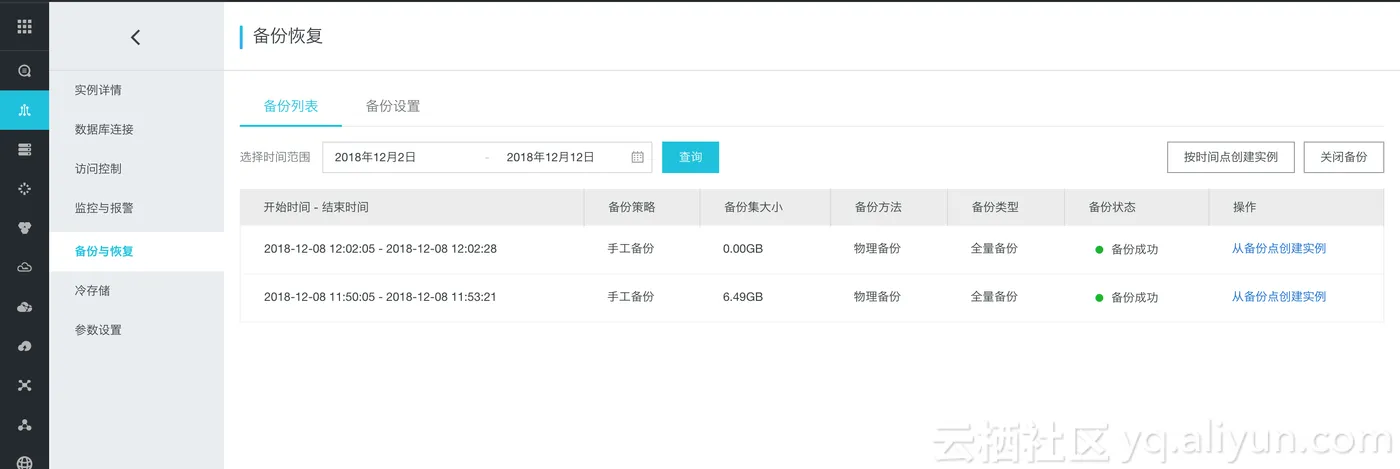1400x469 pixels.
Task: Click 从备份点创建实例 for 12:02:05 backup
Action: pyautogui.click(x=1278, y=249)
